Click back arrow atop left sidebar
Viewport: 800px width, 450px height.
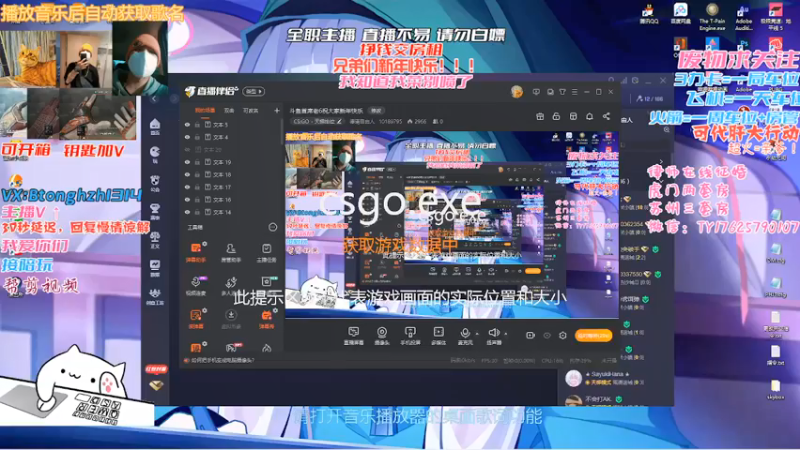pos(155,98)
